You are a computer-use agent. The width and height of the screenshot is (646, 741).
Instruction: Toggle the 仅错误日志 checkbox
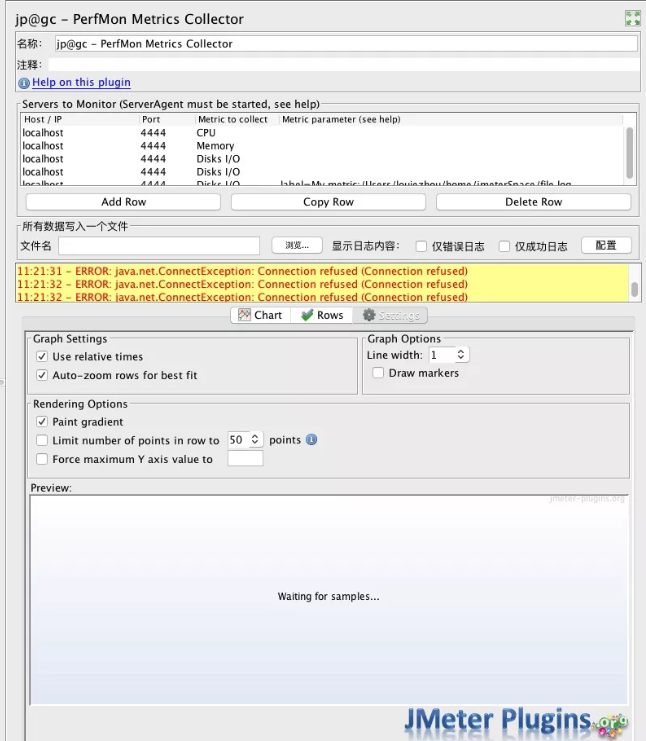(421, 246)
